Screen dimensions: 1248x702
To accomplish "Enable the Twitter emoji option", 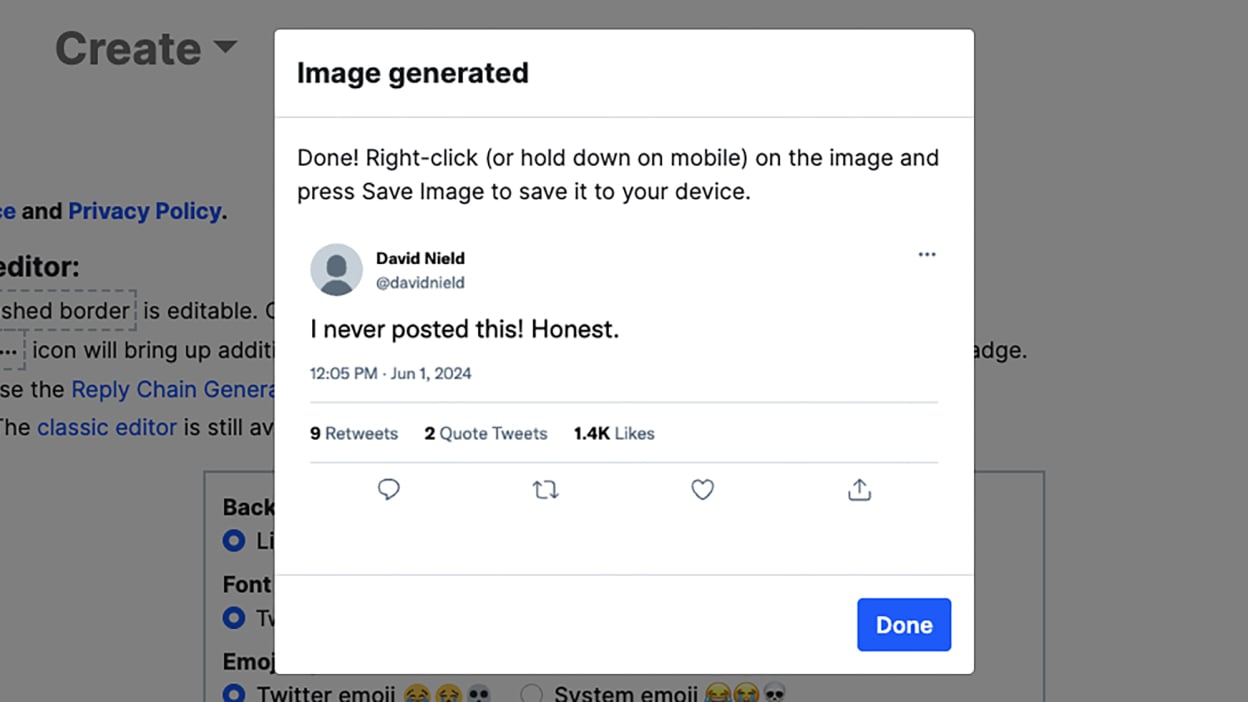I will coord(233,691).
